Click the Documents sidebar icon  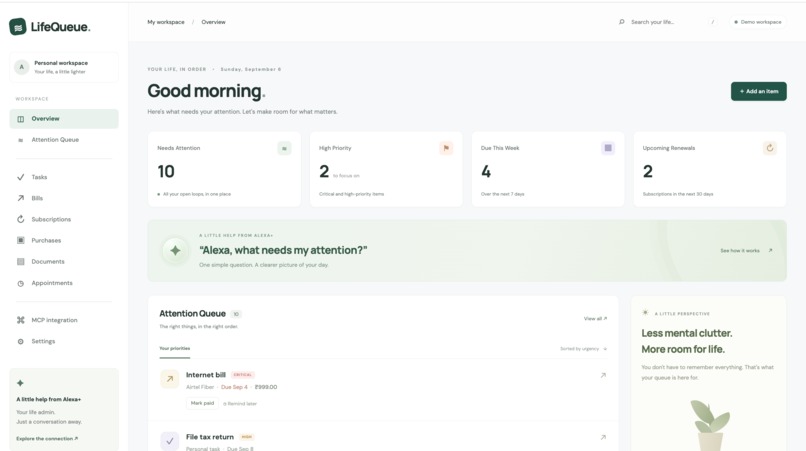(x=21, y=262)
